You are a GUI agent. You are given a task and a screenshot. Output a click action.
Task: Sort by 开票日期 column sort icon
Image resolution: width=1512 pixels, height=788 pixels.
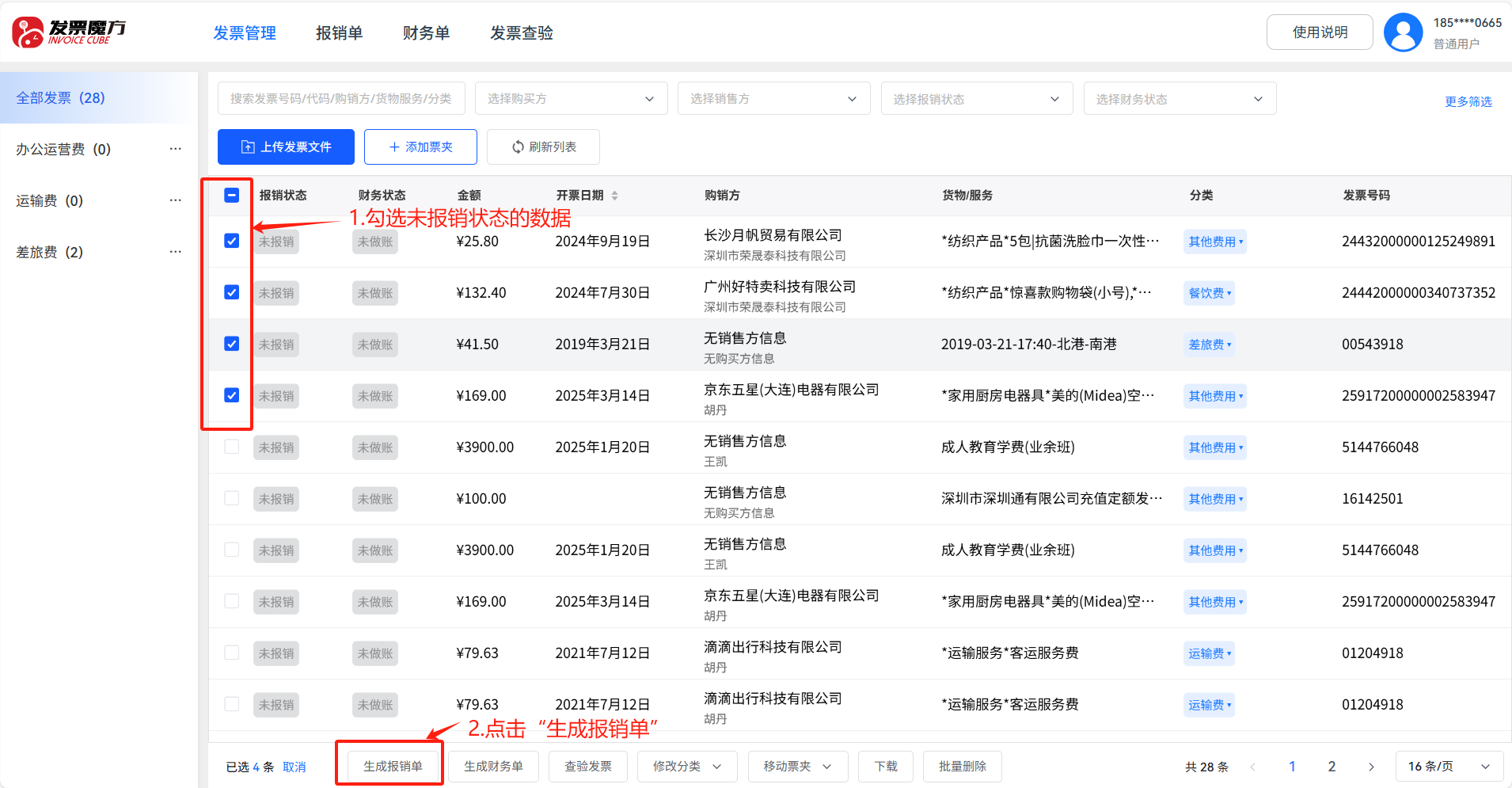coord(614,196)
